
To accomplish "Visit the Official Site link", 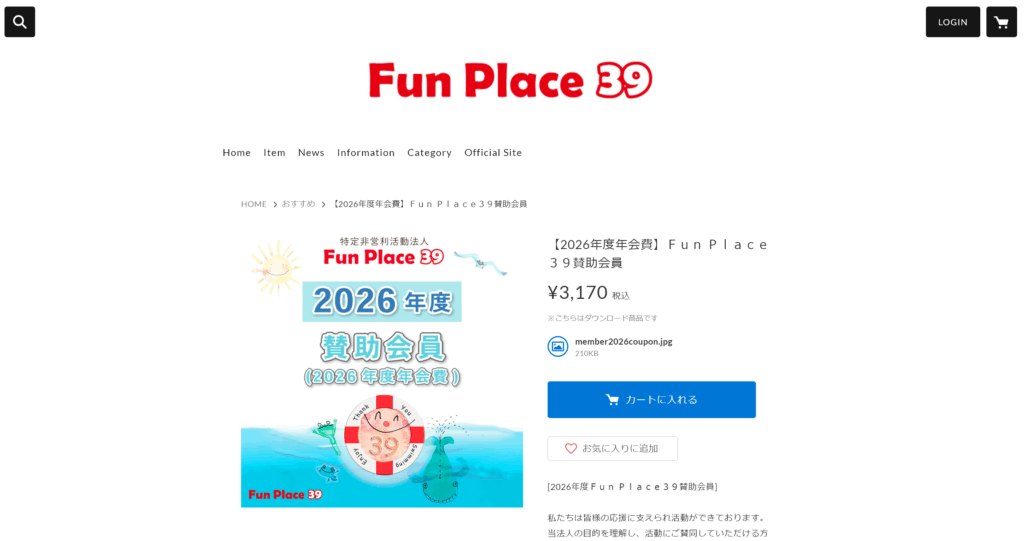I will [493, 152].
